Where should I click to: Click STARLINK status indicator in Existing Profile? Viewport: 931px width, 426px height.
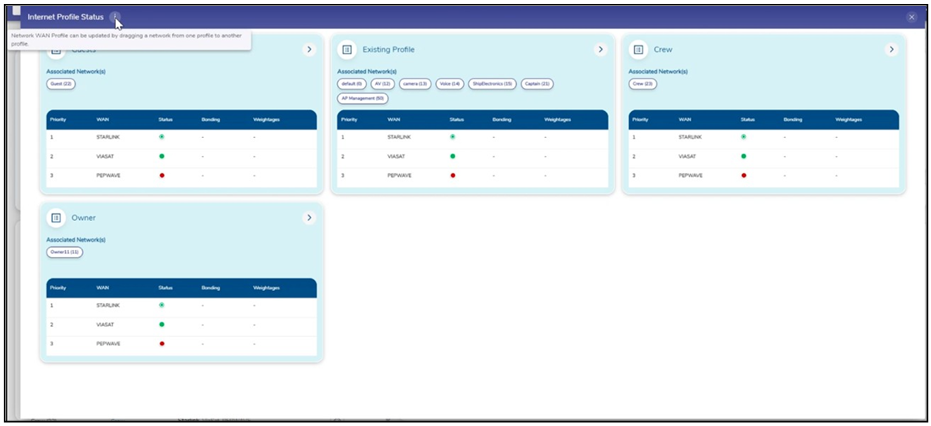tap(452, 136)
